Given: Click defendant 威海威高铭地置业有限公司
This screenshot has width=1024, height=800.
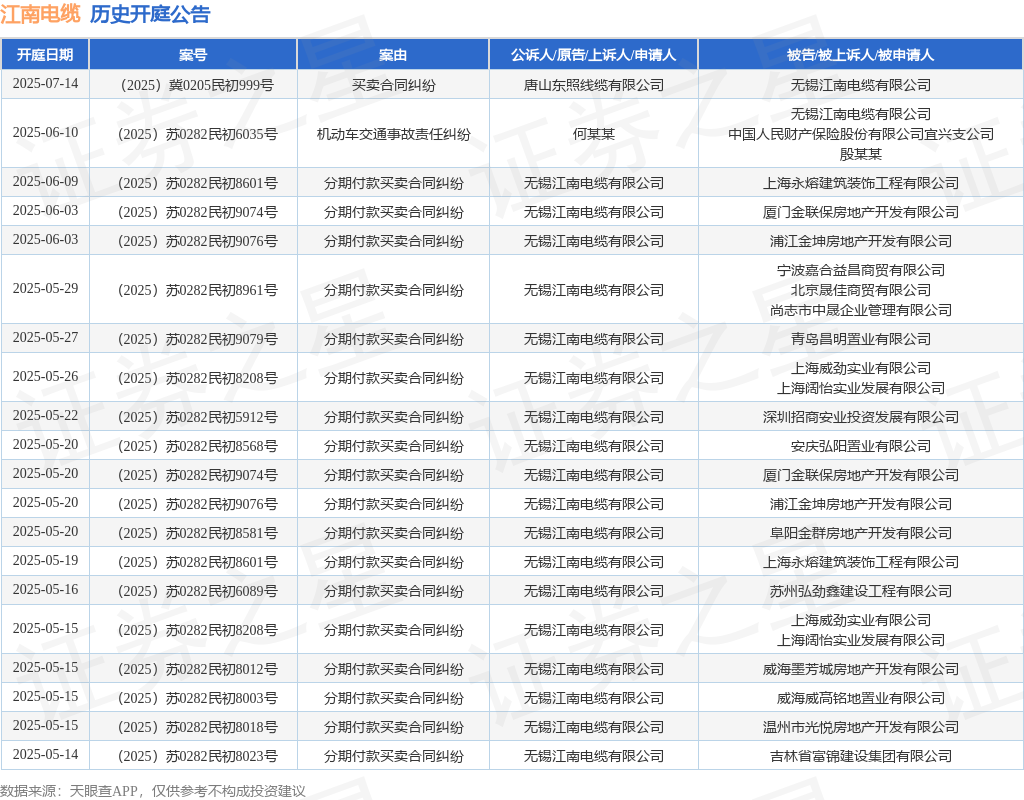Looking at the screenshot, I should click(861, 698).
